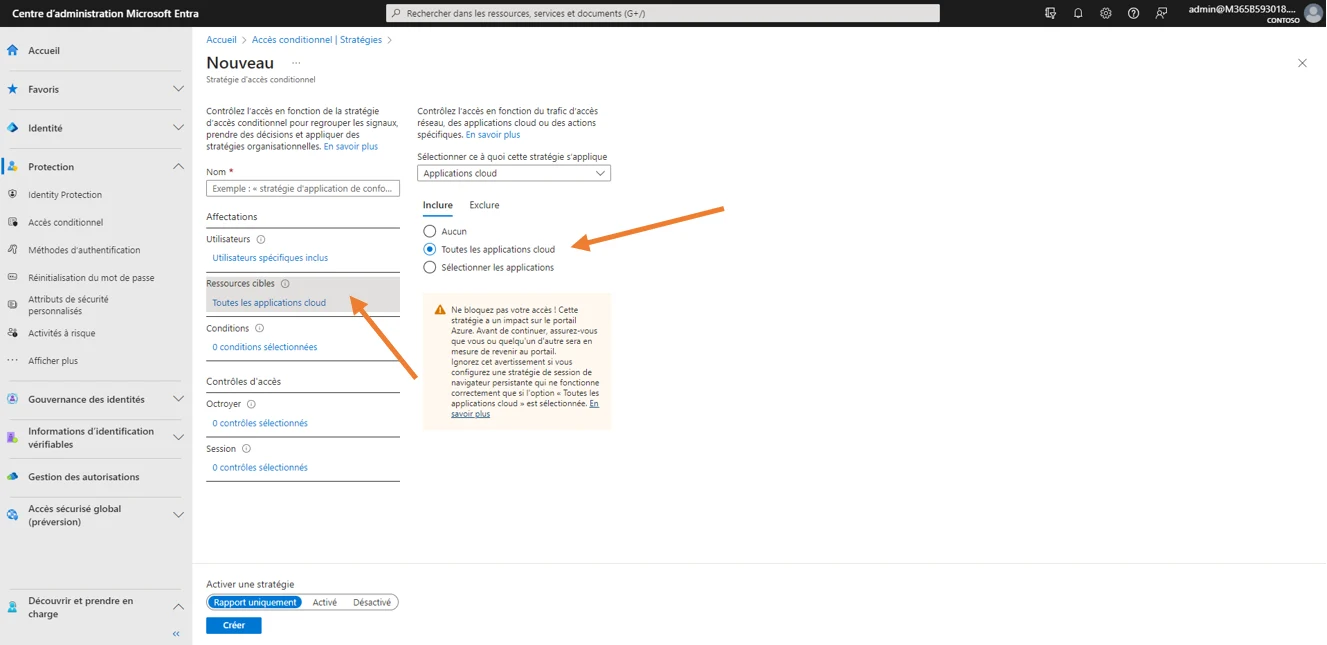Open Utilisateurs spécifiques inclus link
This screenshot has width=1327, height=645.
point(270,258)
